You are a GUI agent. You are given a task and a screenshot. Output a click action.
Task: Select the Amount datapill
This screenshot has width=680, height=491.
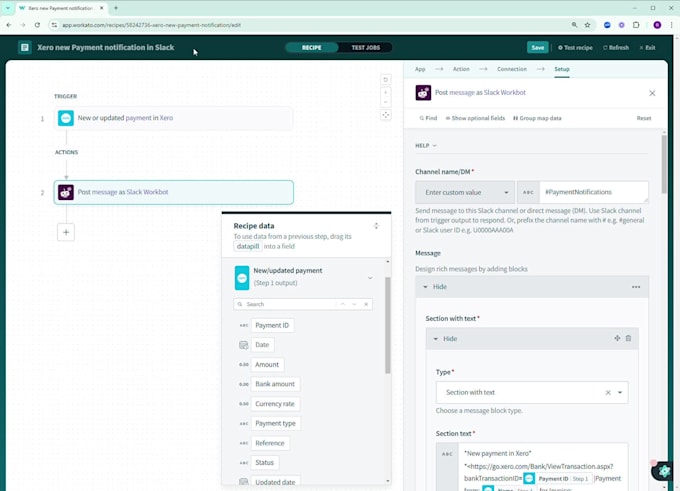coord(267,365)
